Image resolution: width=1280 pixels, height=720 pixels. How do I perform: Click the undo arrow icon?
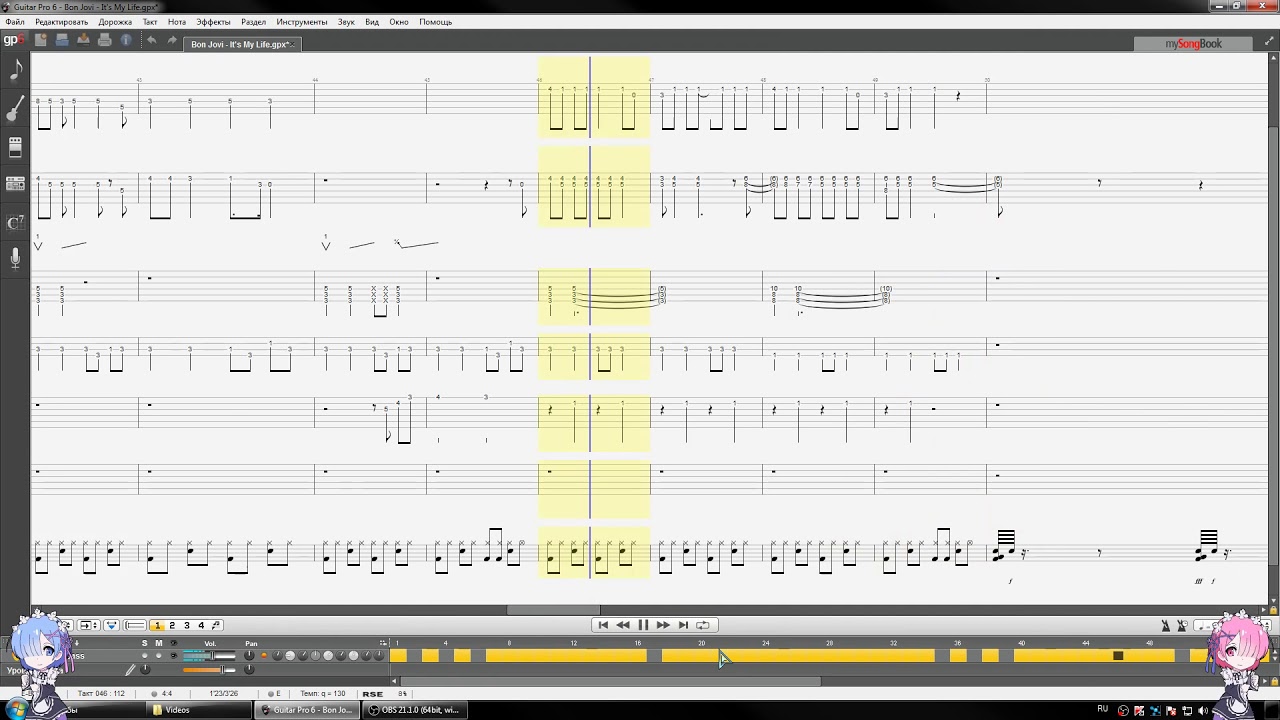pos(151,40)
